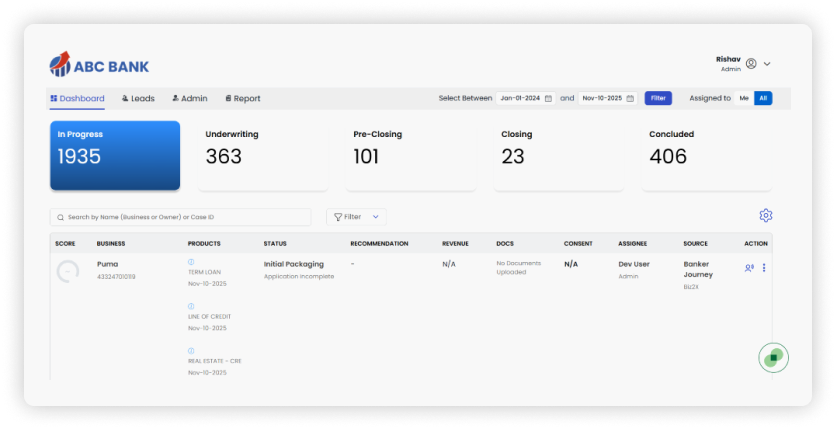Click the green floating chat widget icon
Screen dimensions: 836x430
tap(773, 357)
